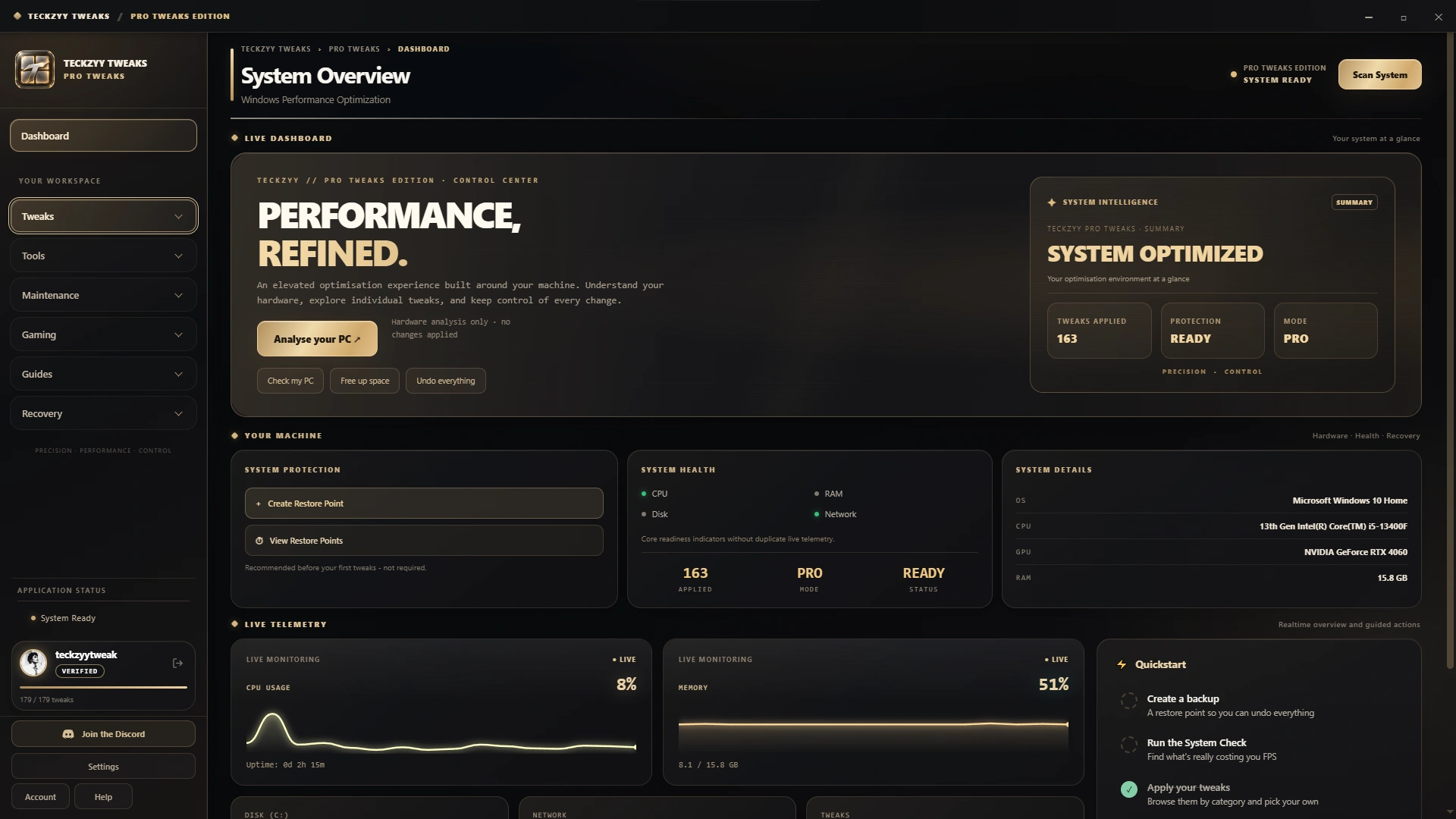Click the Your Machine diamond marker

[x=235, y=436]
